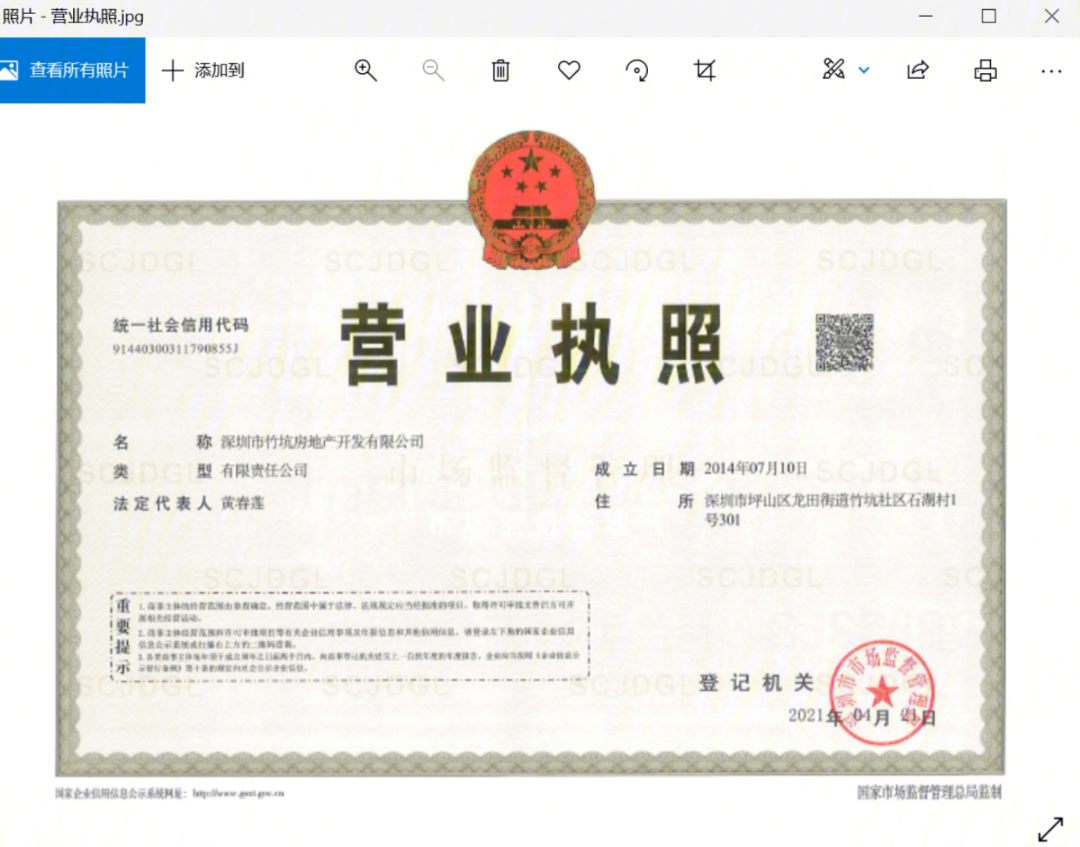This screenshot has width=1080, height=847.
Task: Share the photo via share icon
Action: (917, 70)
